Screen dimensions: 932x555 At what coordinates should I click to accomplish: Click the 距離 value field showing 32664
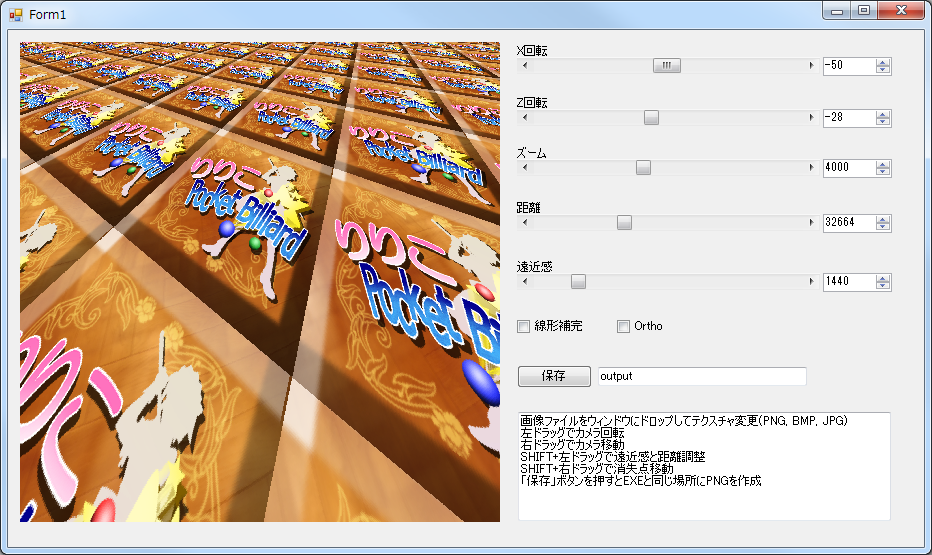[849, 223]
